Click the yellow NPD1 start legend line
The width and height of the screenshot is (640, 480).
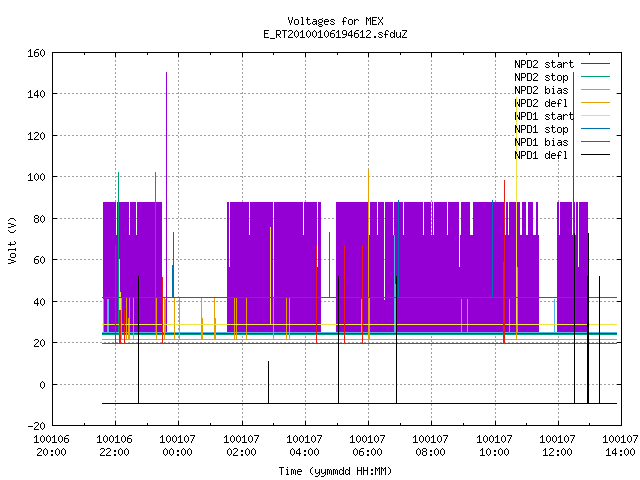pyautogui.click(x=596, y=116)
